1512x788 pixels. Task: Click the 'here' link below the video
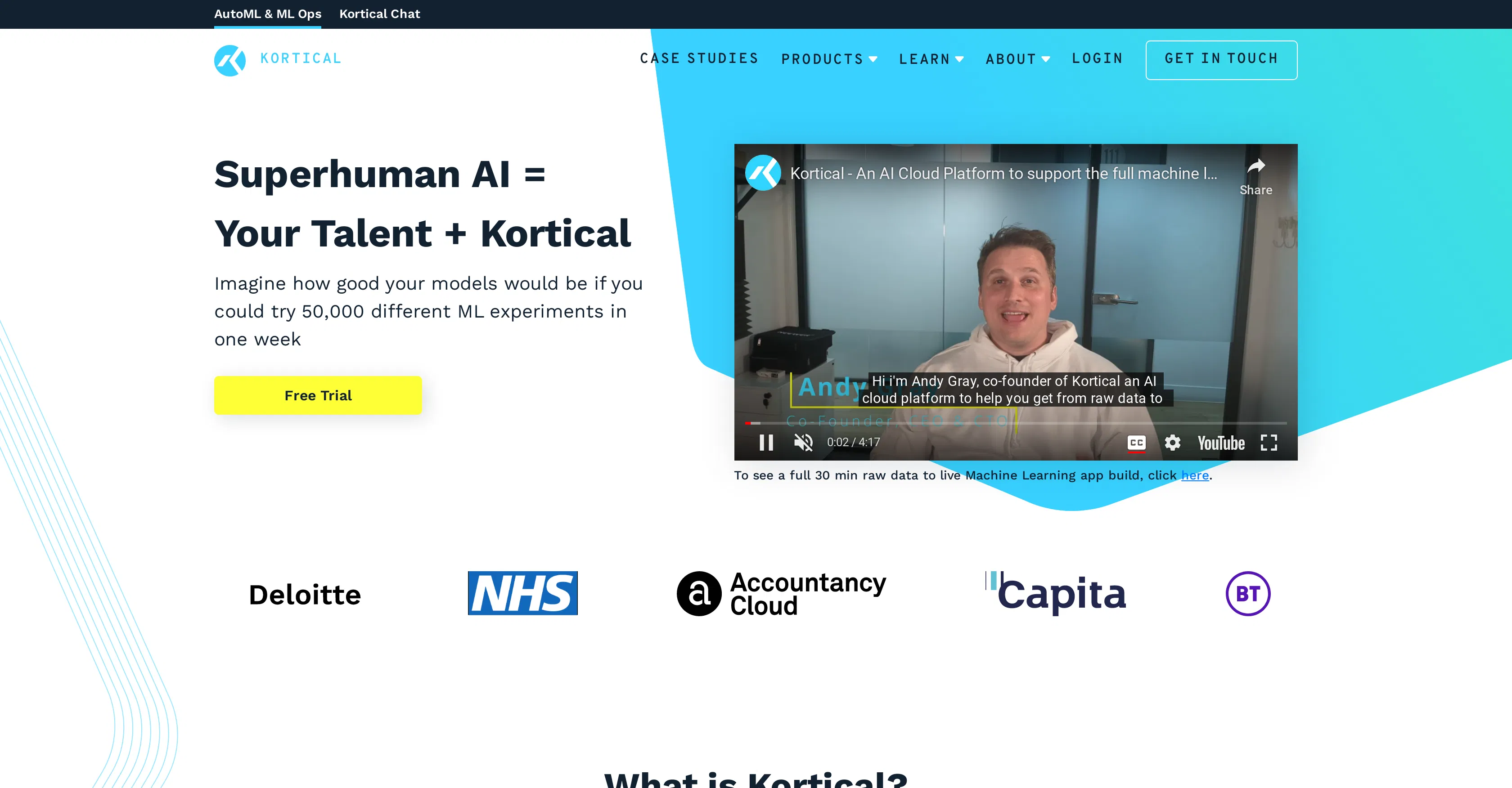click(1194, 475)
